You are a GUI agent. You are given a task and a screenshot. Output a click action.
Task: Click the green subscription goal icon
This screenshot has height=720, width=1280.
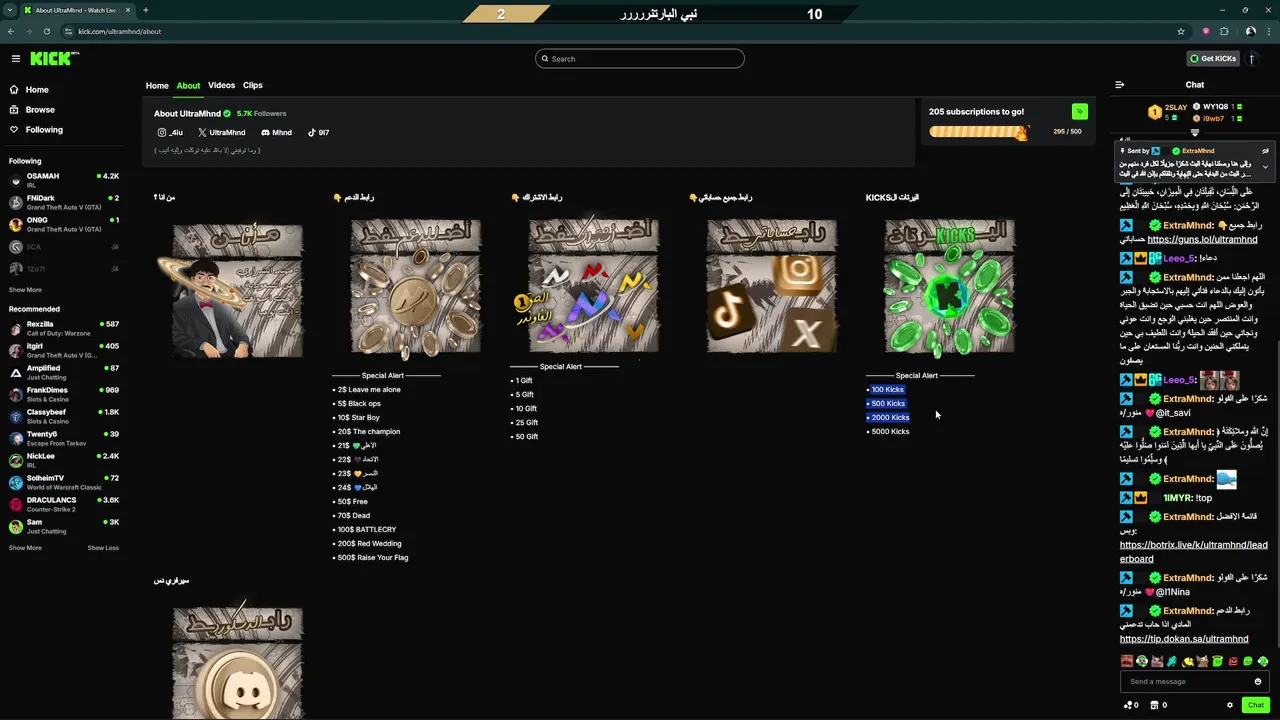click(1079, 112)
